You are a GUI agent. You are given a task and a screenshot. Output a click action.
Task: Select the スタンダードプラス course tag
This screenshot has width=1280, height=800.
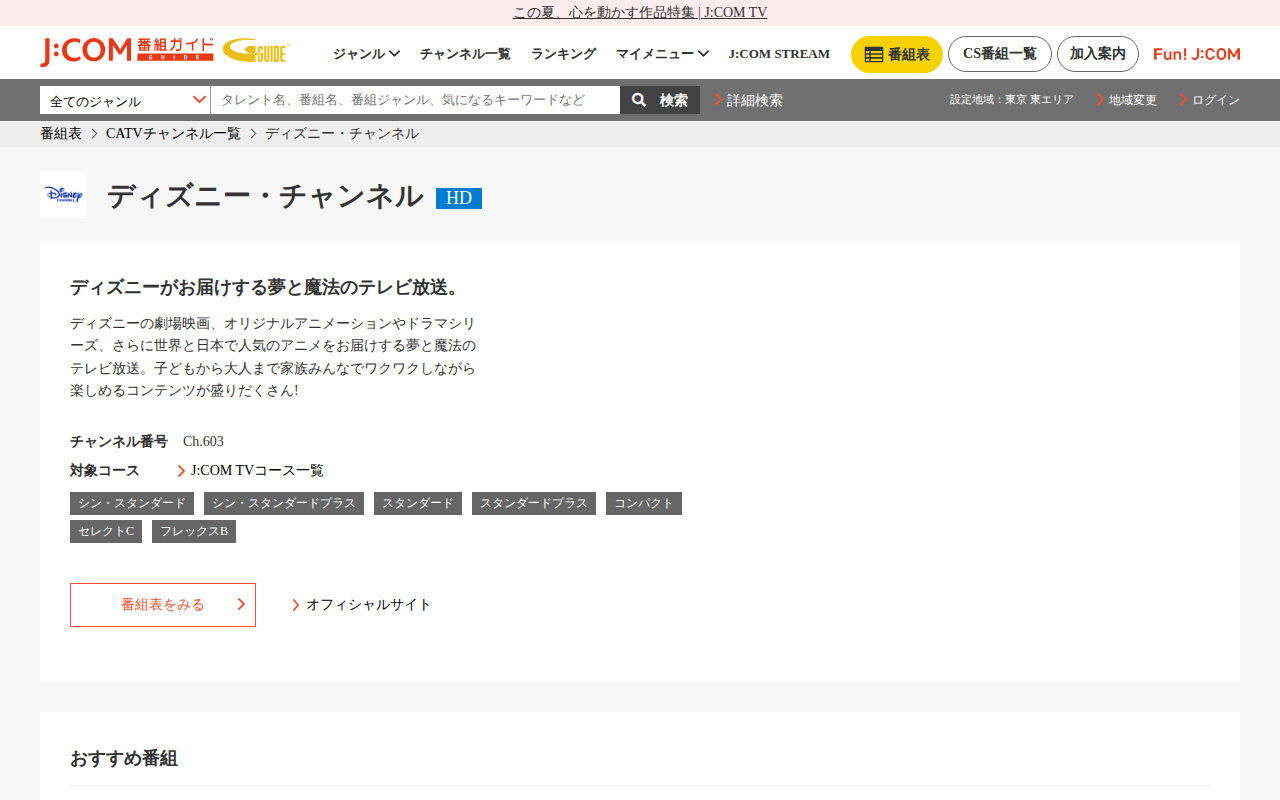coord(534,503)
